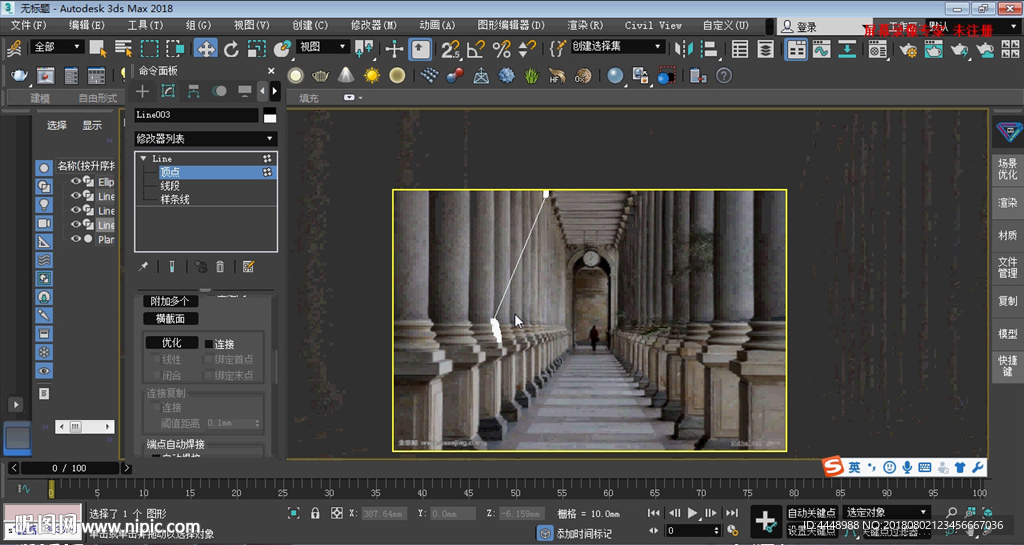Open the 修改器(M) menu
Image resolution: width=1024 pixels, height=545 pixels.
click(374, 25)
